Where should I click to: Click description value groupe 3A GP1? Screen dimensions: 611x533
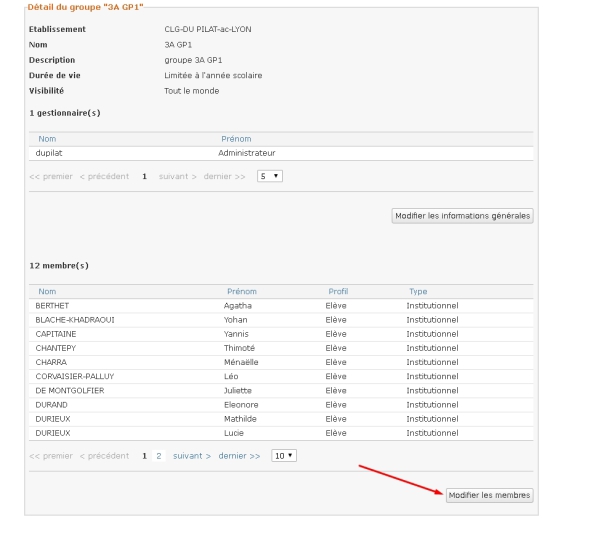click(x=193, y=60)
